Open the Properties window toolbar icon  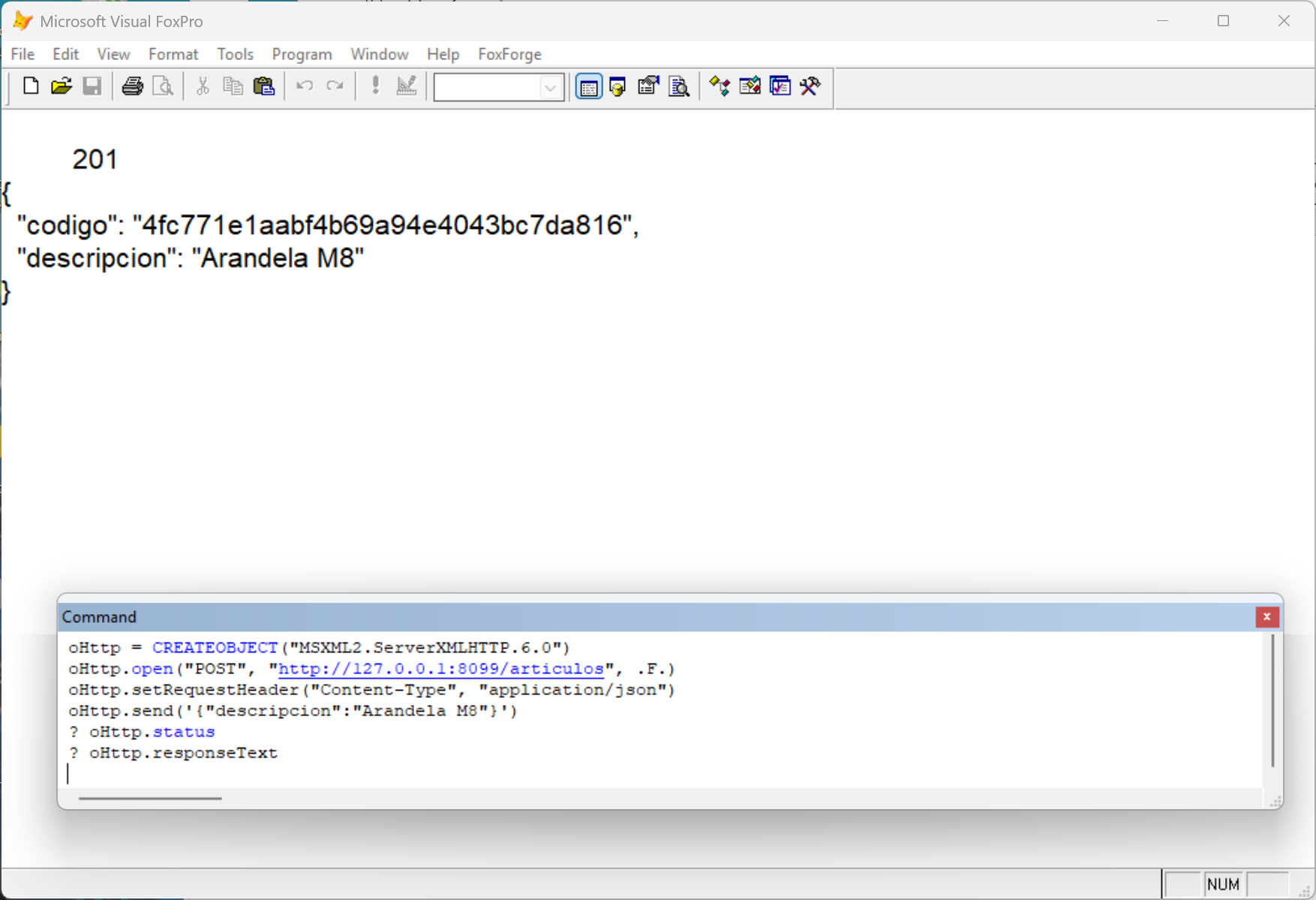(648, 86)
